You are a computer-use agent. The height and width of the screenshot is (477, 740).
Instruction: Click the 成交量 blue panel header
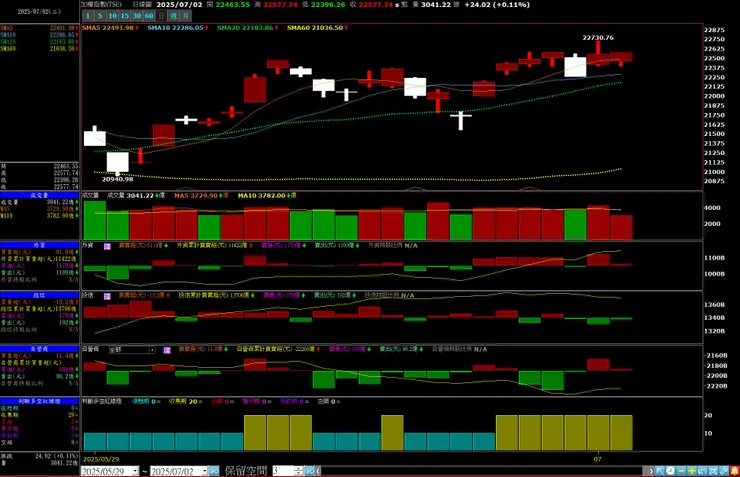39,195
